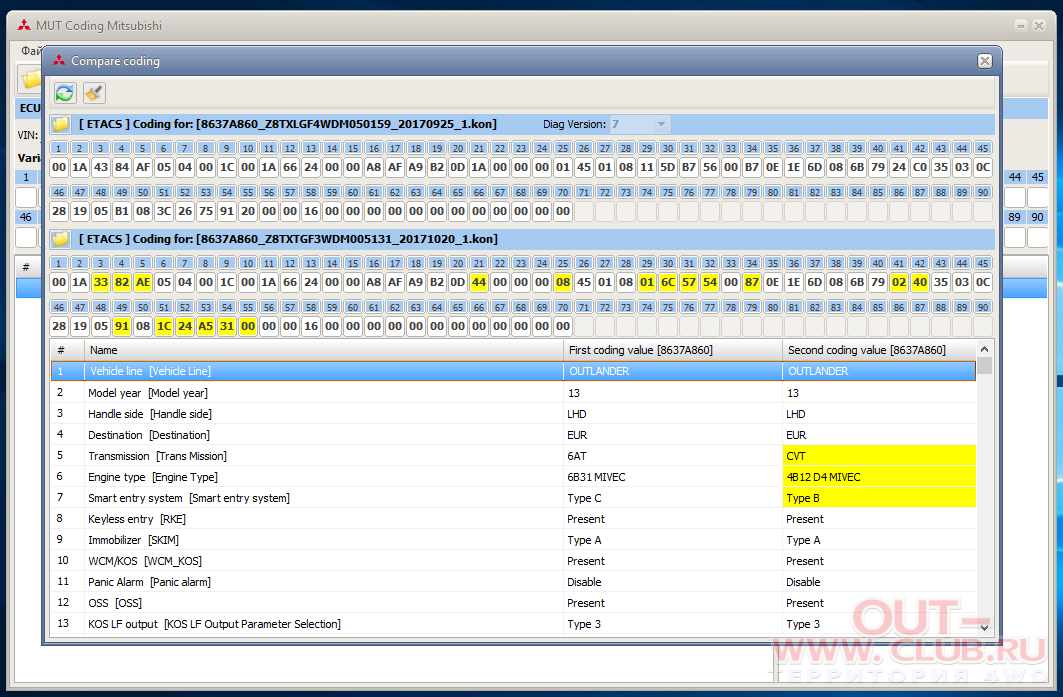Select the KOS LF output row
The image size is (1063, 697).
(x=513, y=624)
